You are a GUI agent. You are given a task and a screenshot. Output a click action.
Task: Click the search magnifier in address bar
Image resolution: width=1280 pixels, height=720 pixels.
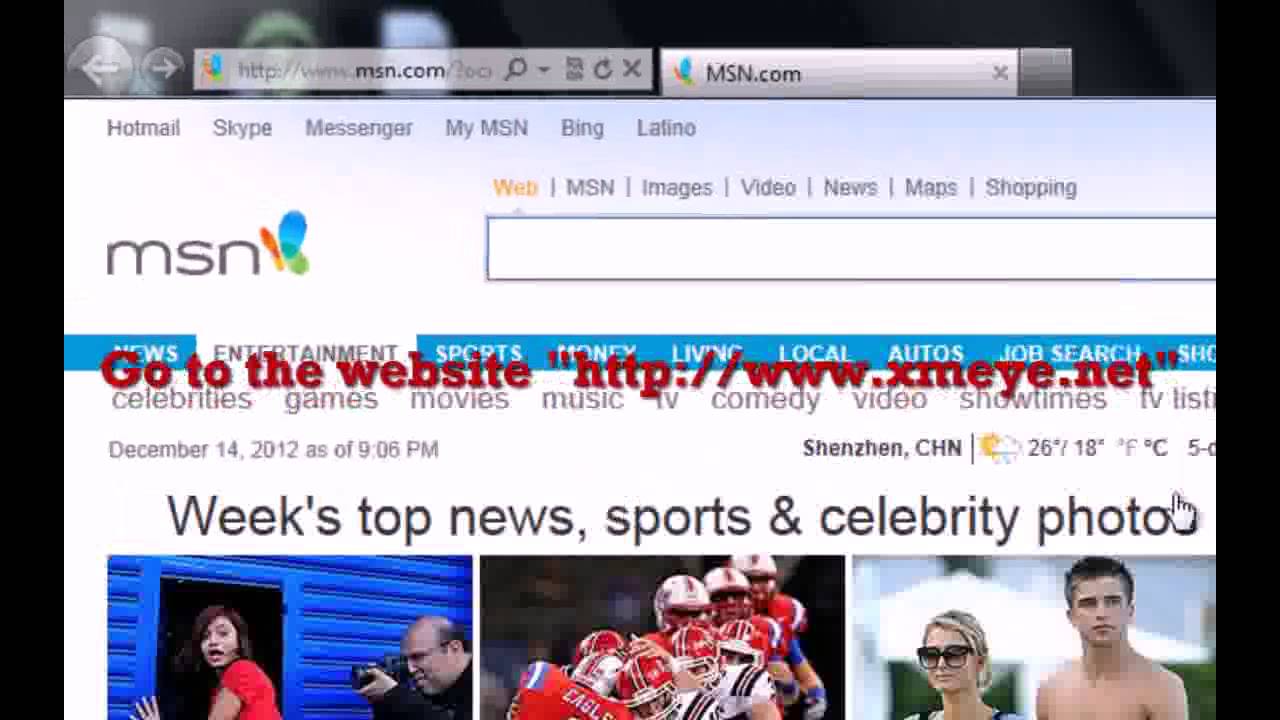[x=516, y=69]
